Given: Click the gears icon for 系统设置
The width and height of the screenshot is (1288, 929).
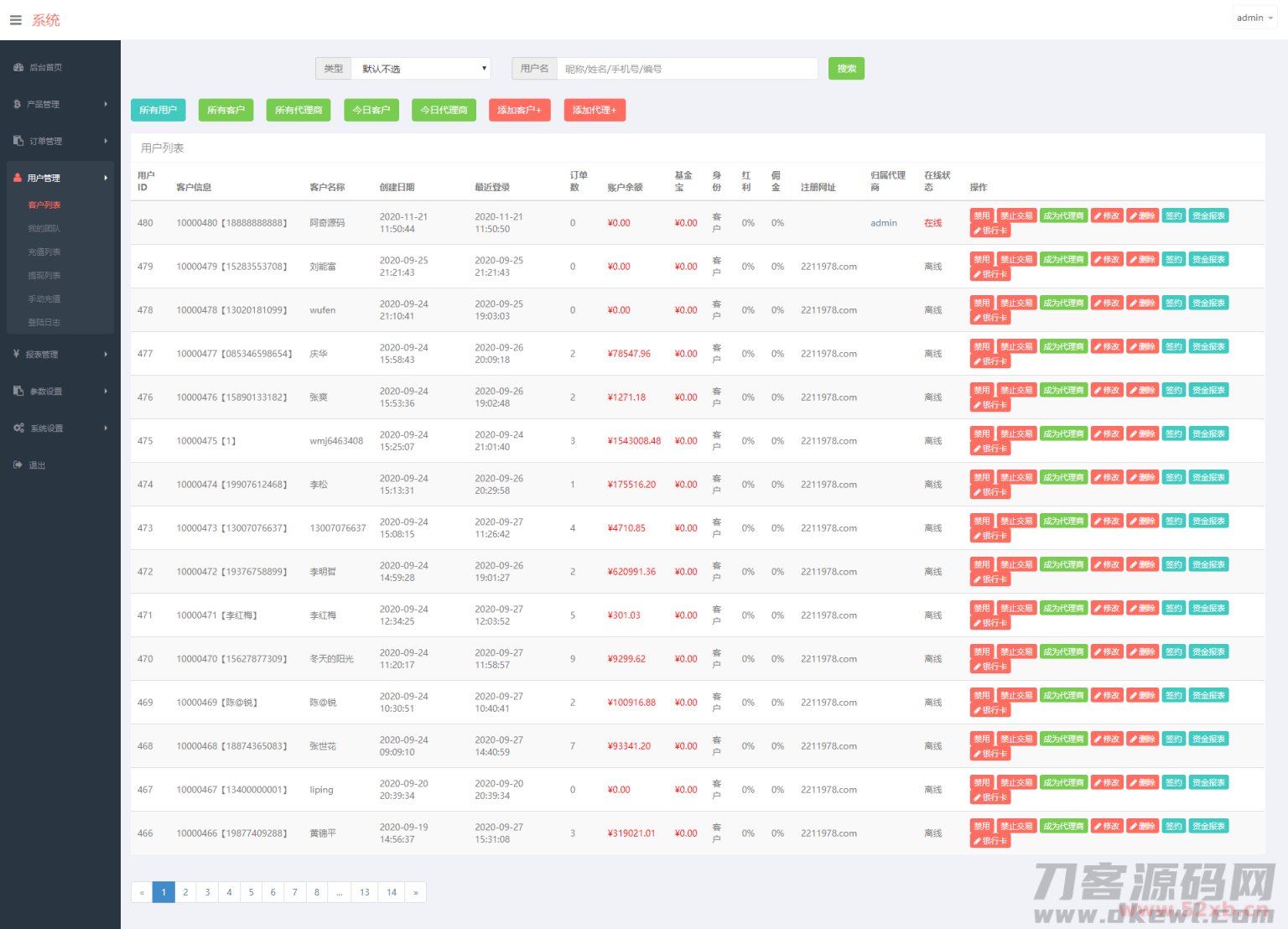Looking at the screenshot, I should (18, 428).
